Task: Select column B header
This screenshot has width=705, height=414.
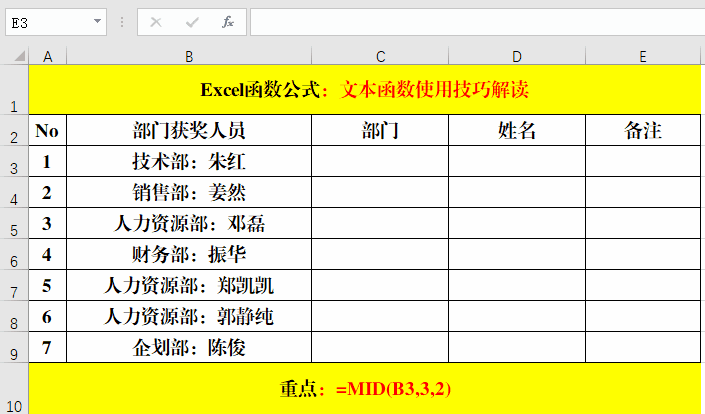Action: point(189,57)
